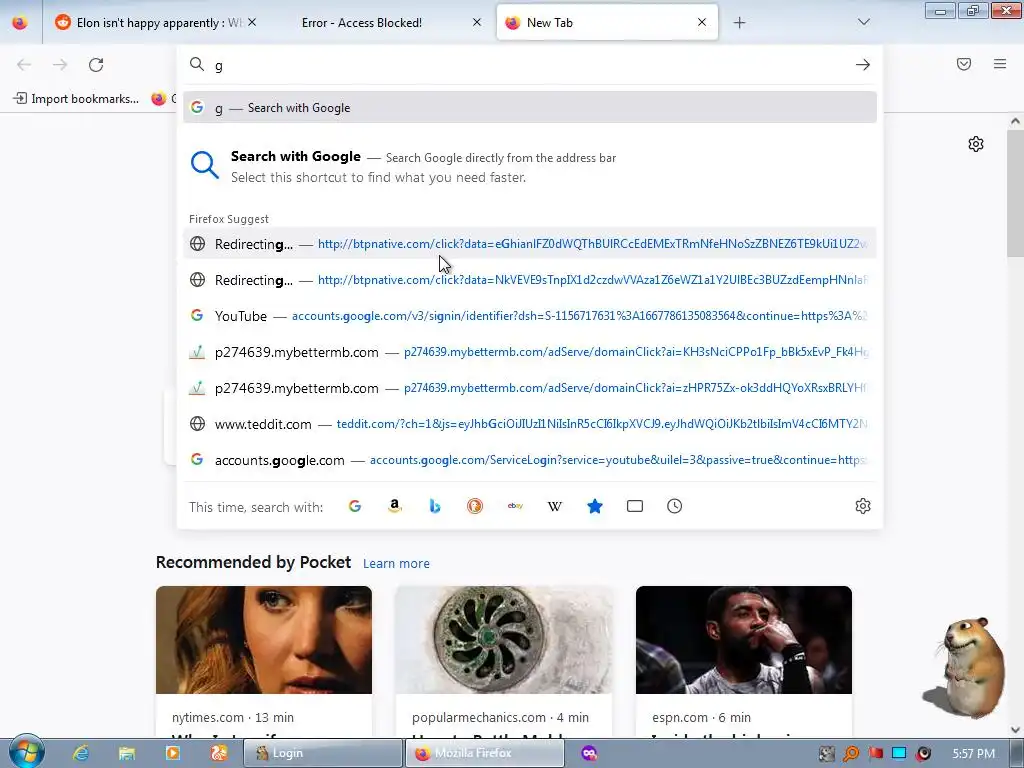Open second Redirecting btpnative.com NkVEVE9s suggestion
The height and width of the screenshot is (768, 1024).
pyautogui.click(x=530, y=280)
